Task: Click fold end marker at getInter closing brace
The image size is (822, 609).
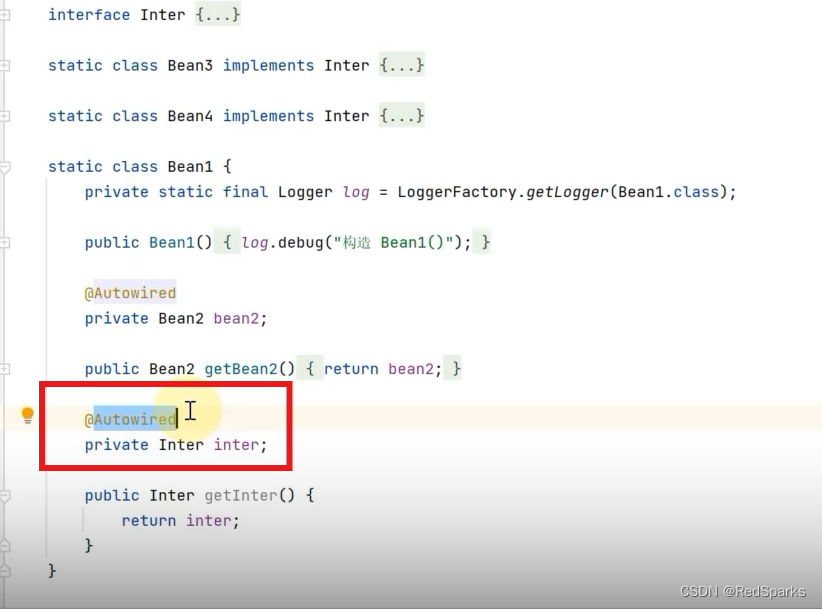Action: [x=5, y=546]
